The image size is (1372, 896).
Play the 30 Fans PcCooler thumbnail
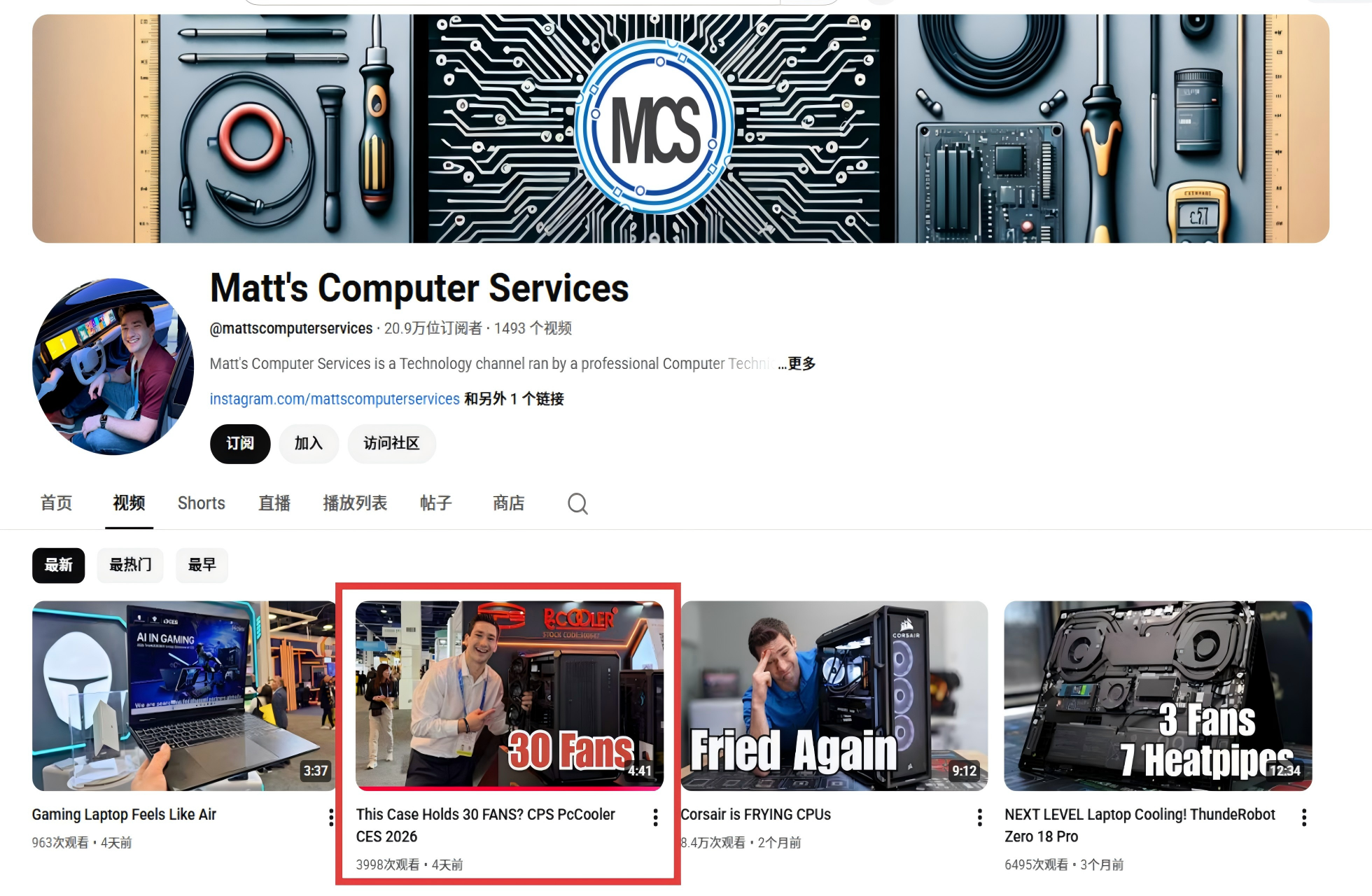(510, 696)
